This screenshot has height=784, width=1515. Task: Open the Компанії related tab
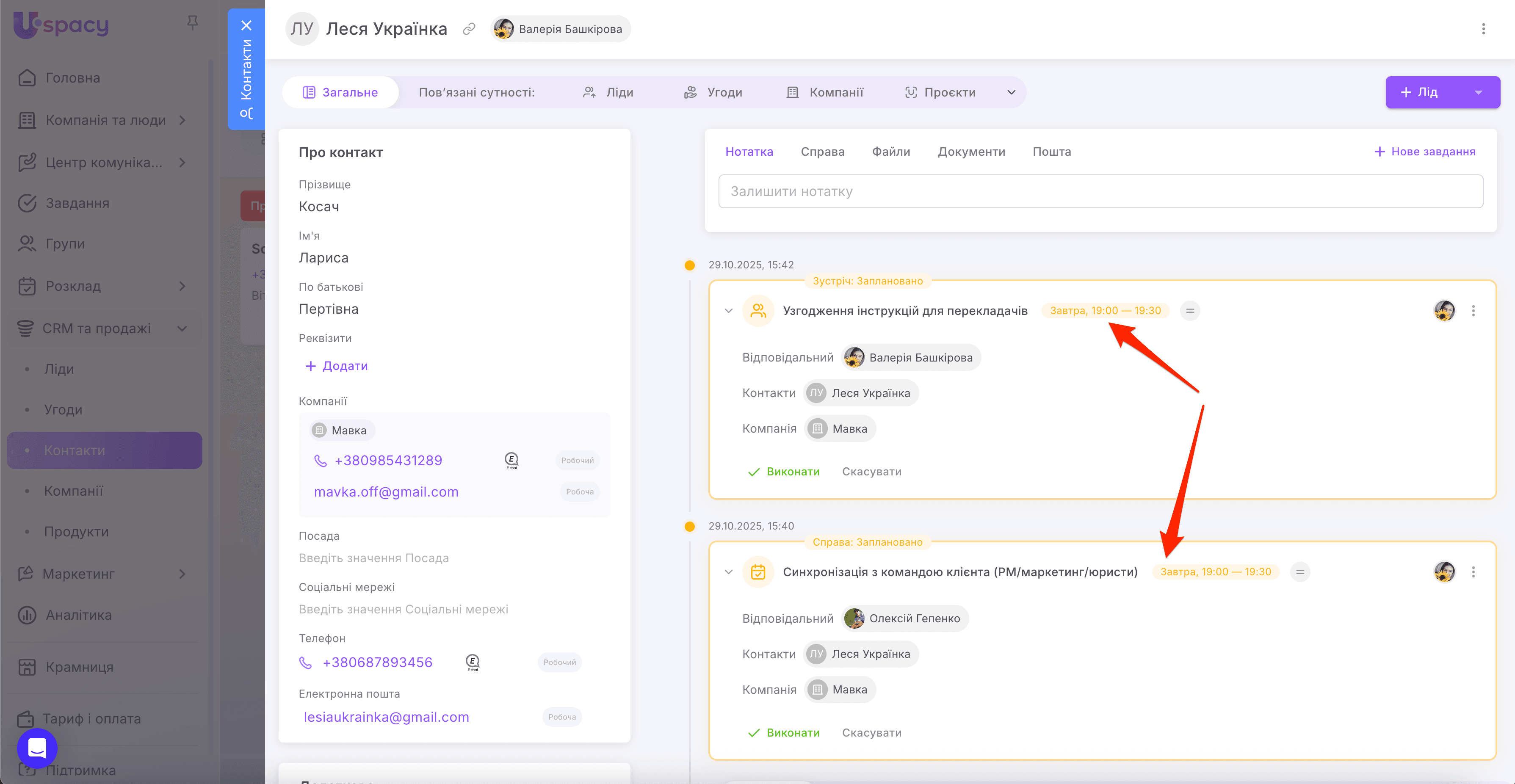coord(824,92)
